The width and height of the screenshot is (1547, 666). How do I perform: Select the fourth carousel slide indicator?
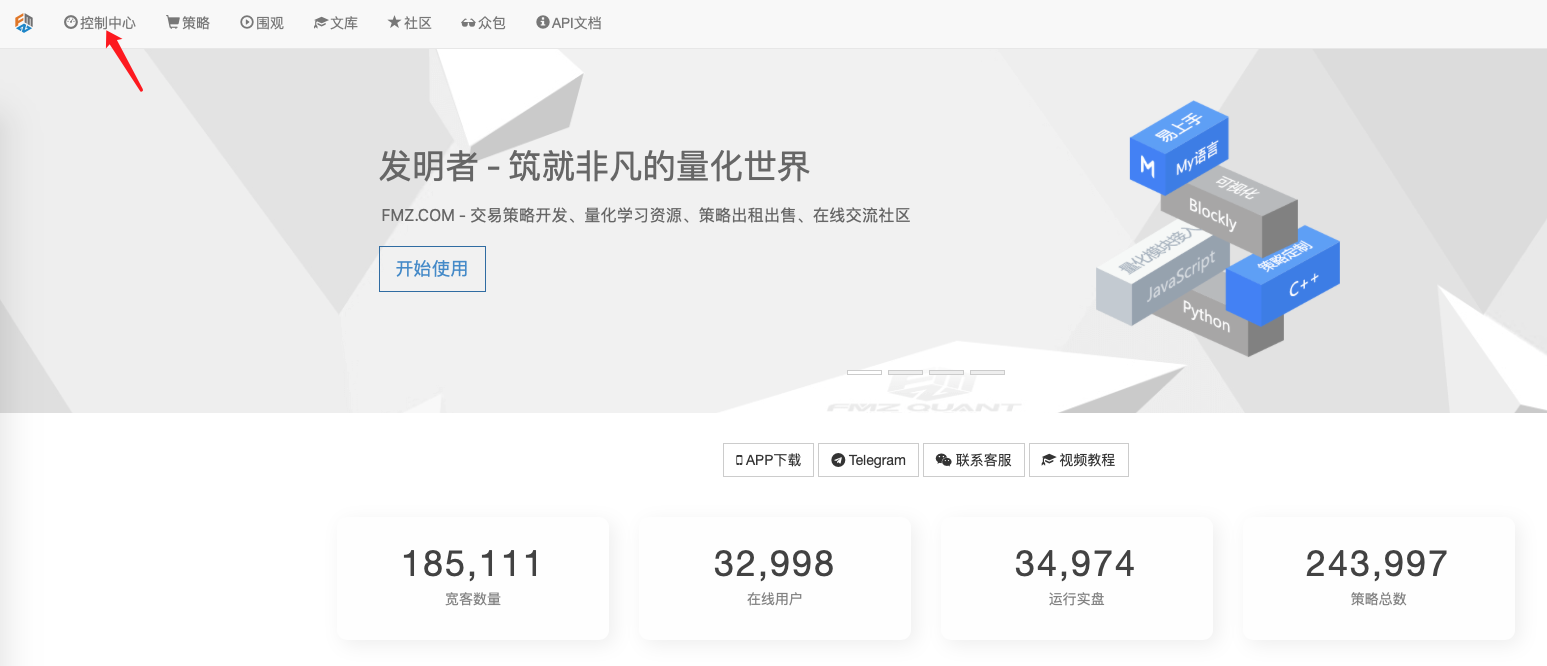click(x=987, y=372)
